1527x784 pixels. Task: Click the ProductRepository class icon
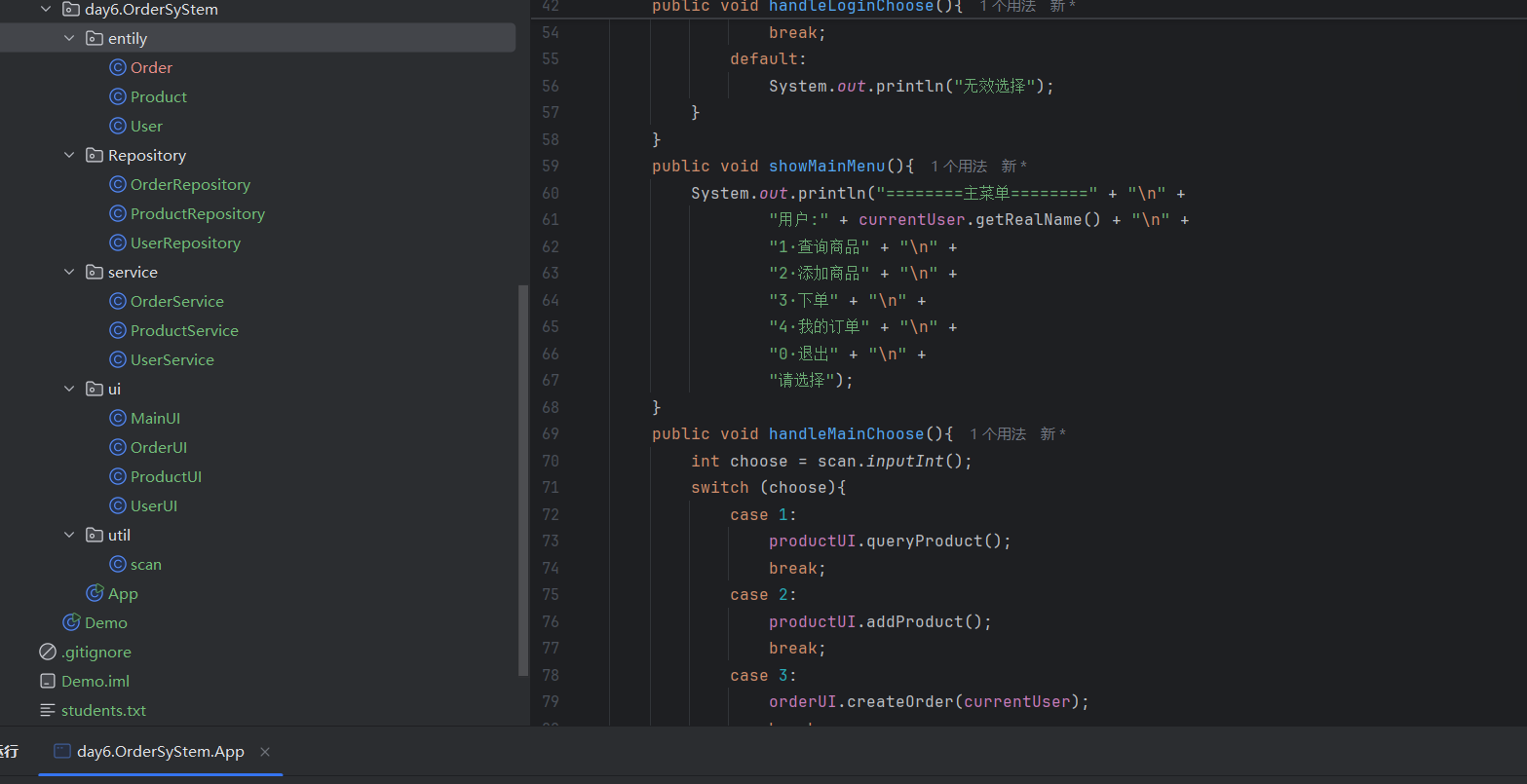pos(118,214)
